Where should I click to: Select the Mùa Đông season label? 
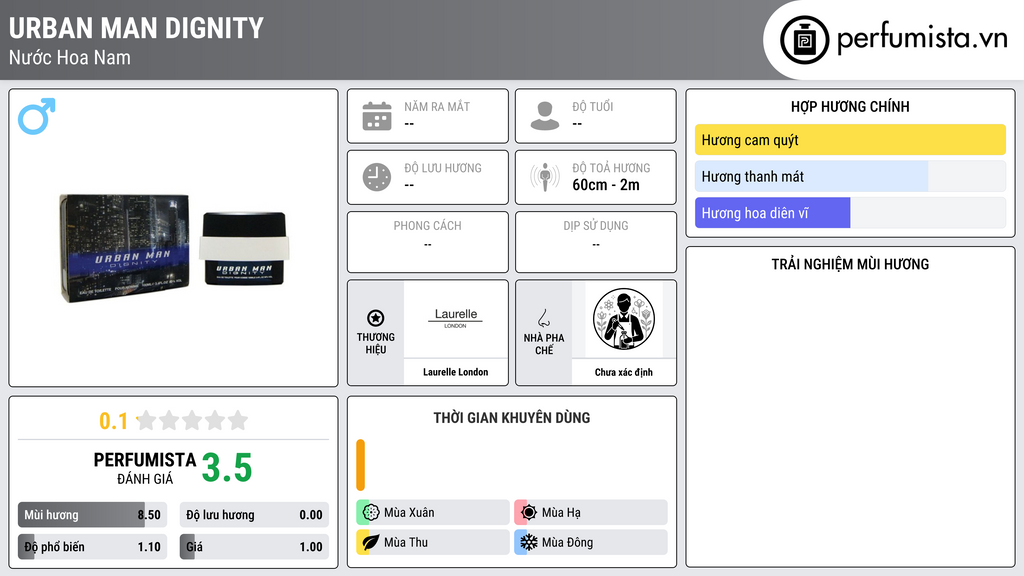[567, 542]
